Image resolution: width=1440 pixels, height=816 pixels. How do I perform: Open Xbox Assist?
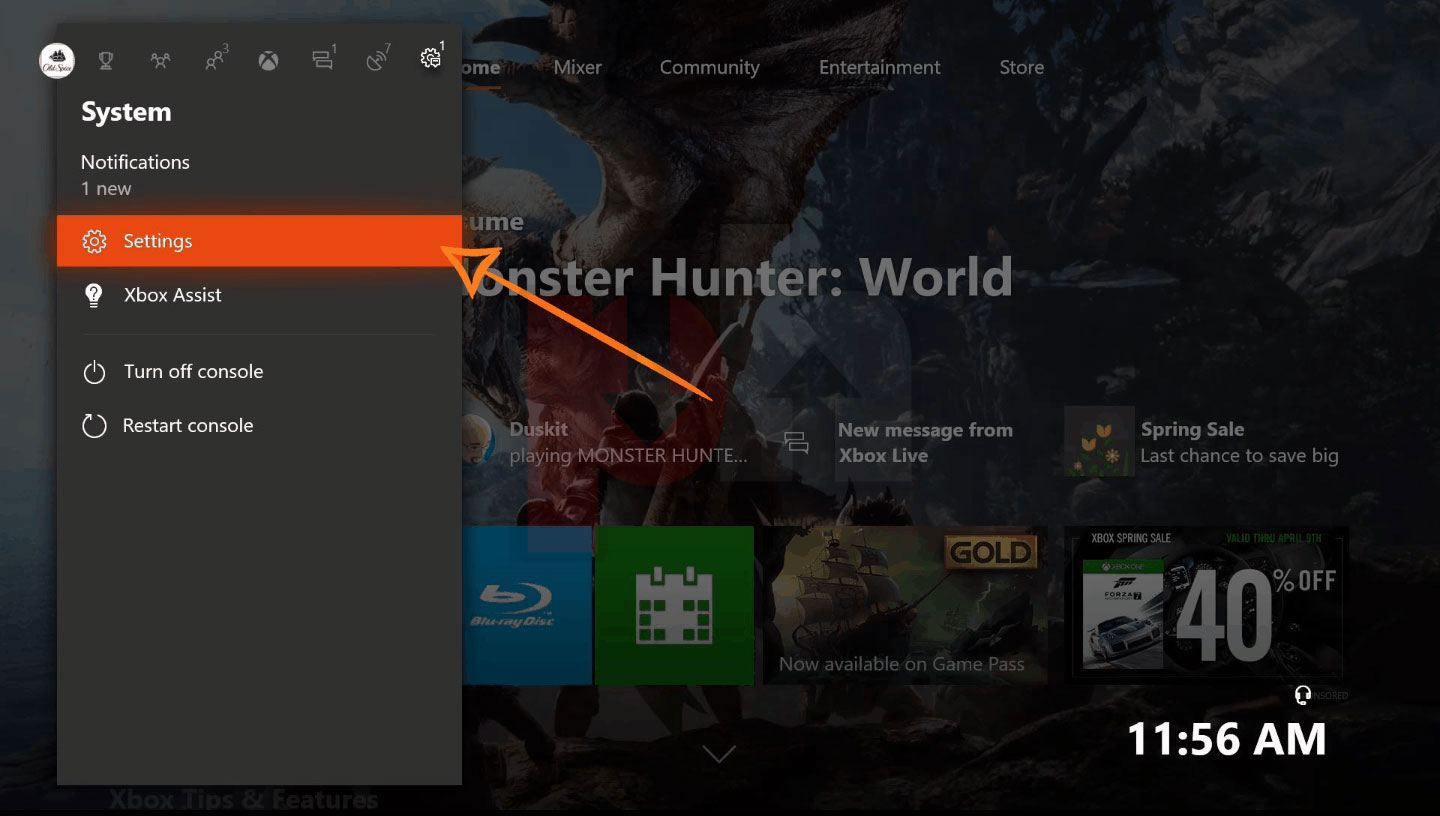coord(259,295)
